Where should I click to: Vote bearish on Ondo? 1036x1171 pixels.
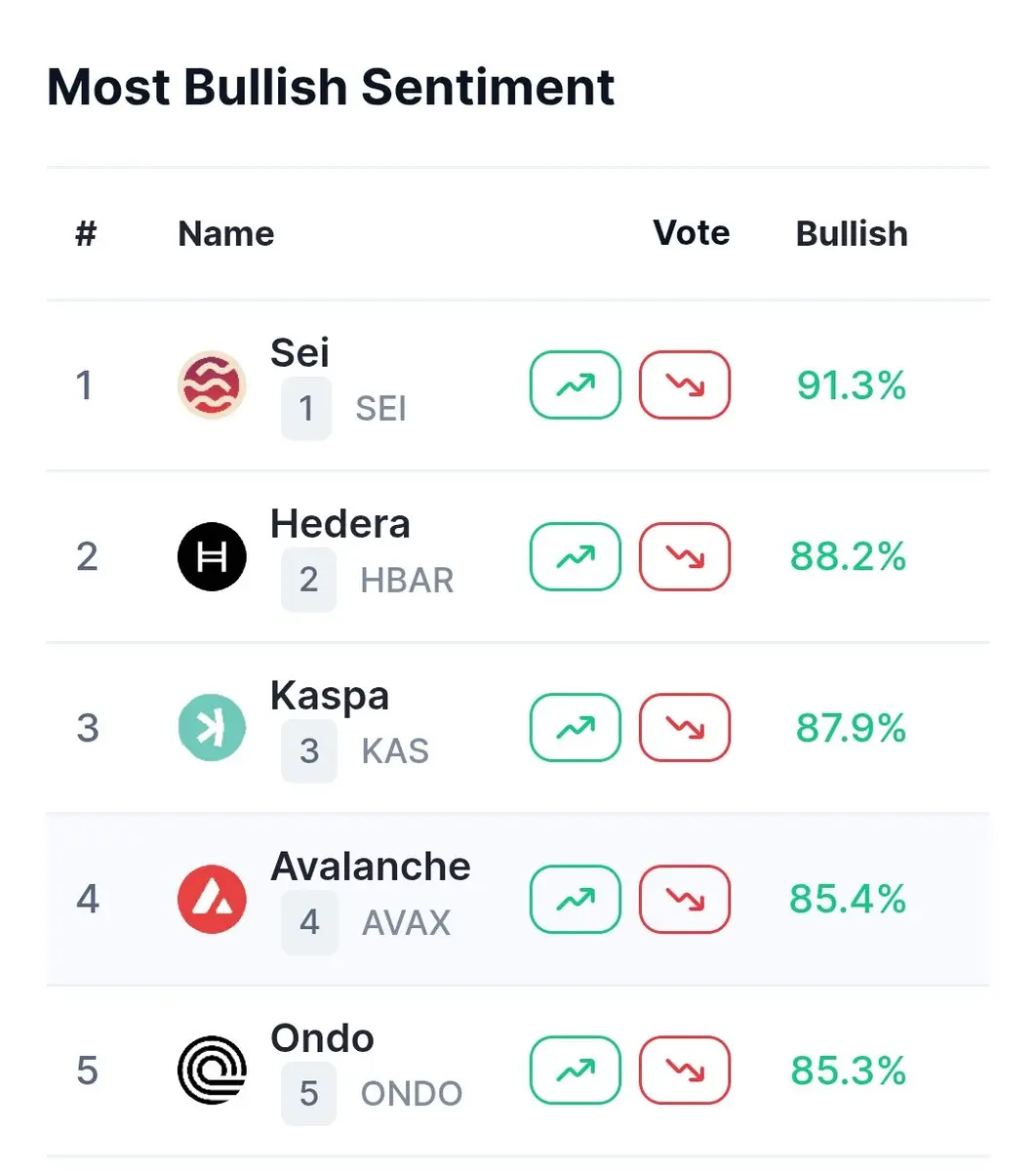(685, 1070)
